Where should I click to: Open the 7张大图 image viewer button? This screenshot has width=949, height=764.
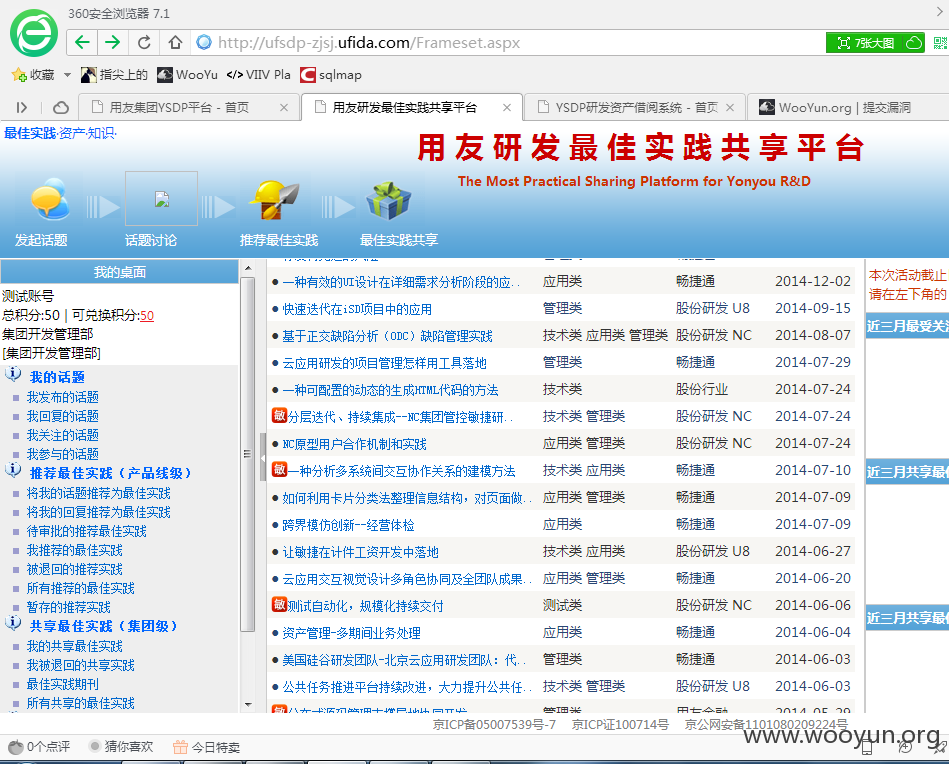(865, 43)
